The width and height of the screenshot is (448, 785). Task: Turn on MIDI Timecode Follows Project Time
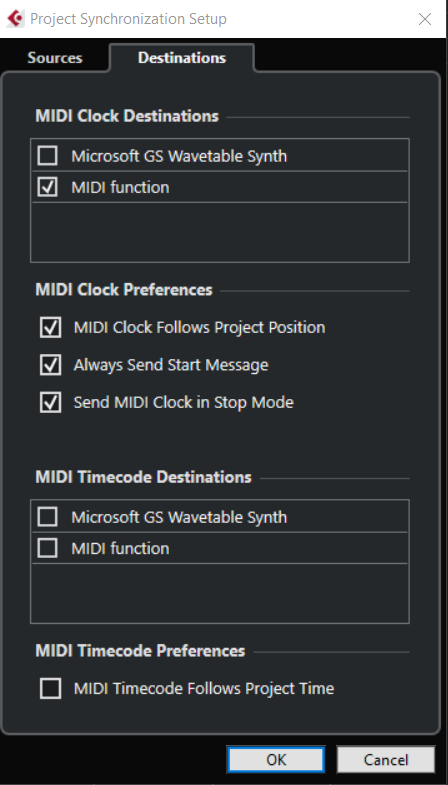point(51,688)
